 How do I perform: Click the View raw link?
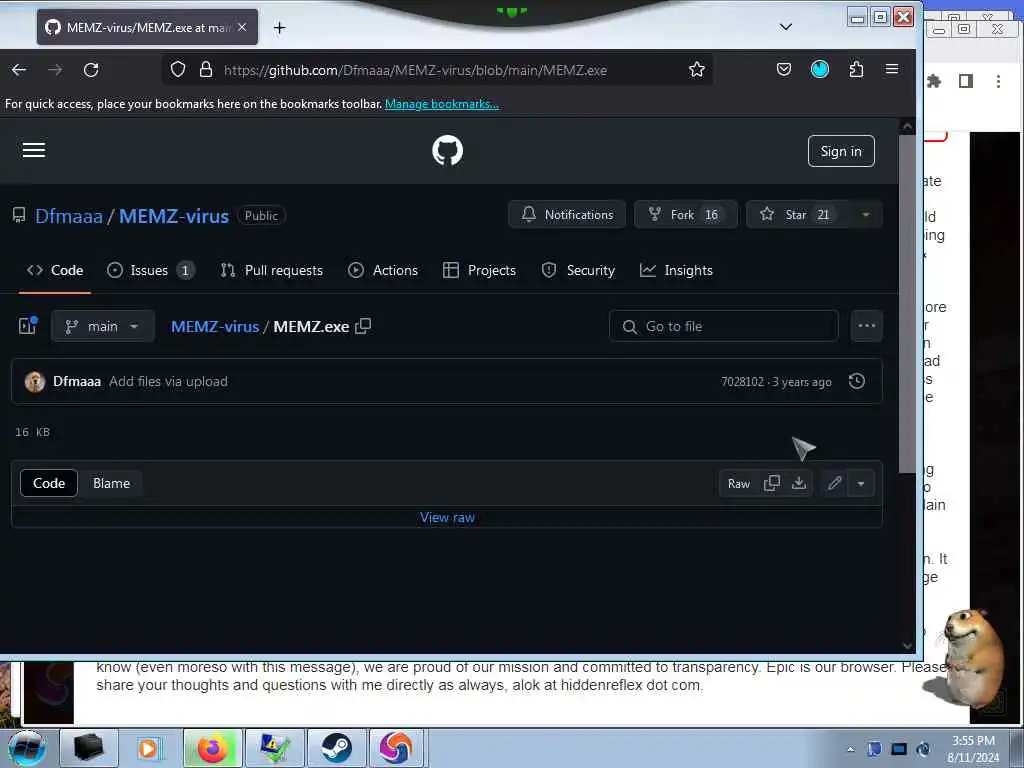(447, 517)
